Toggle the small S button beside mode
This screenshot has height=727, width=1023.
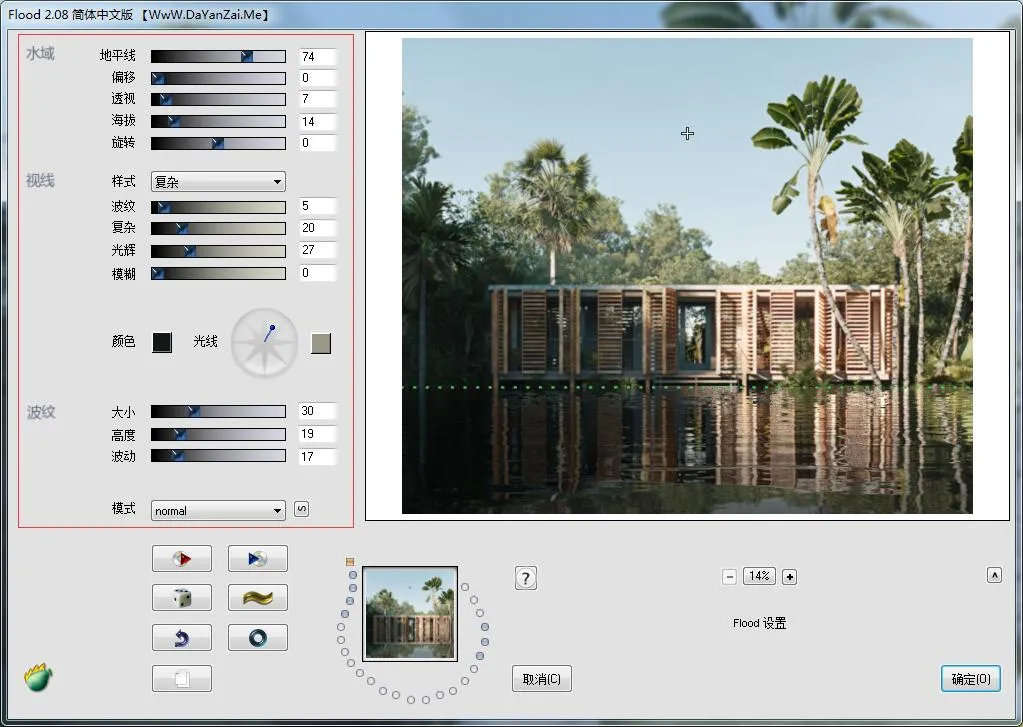(x=302, y=509)
